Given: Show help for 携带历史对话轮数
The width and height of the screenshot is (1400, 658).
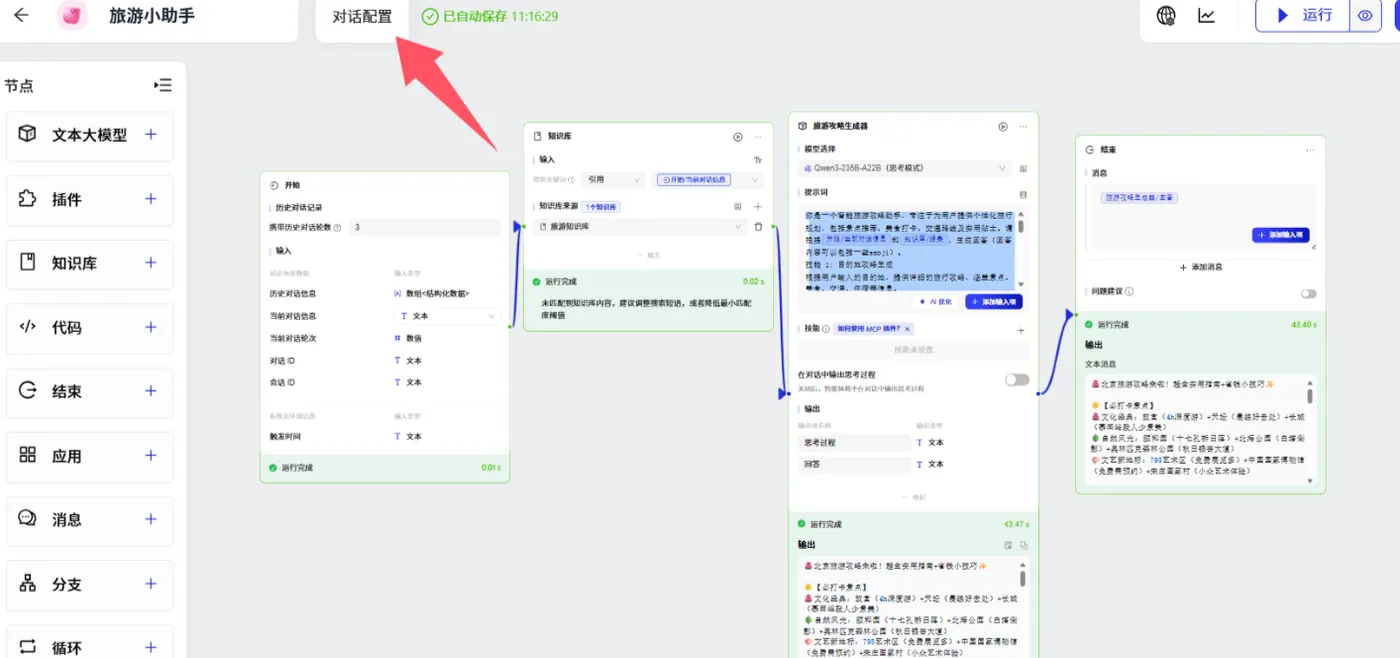Looking at the screenshot, I should [x=337, y=228].
